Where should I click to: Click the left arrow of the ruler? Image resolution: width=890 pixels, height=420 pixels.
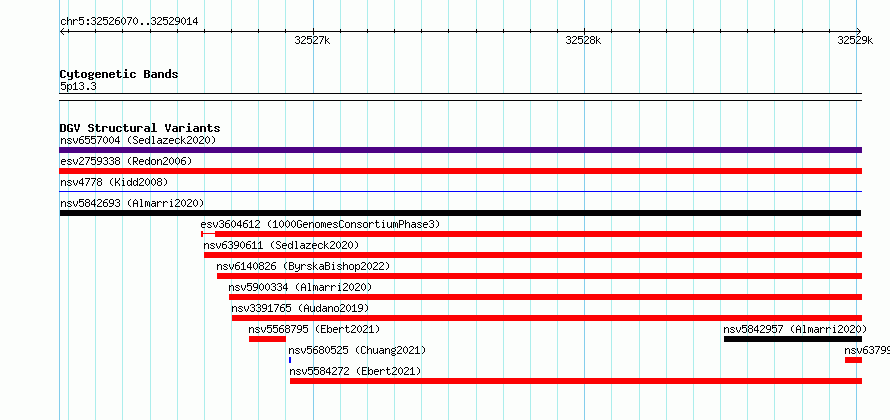tap(63, 31)
